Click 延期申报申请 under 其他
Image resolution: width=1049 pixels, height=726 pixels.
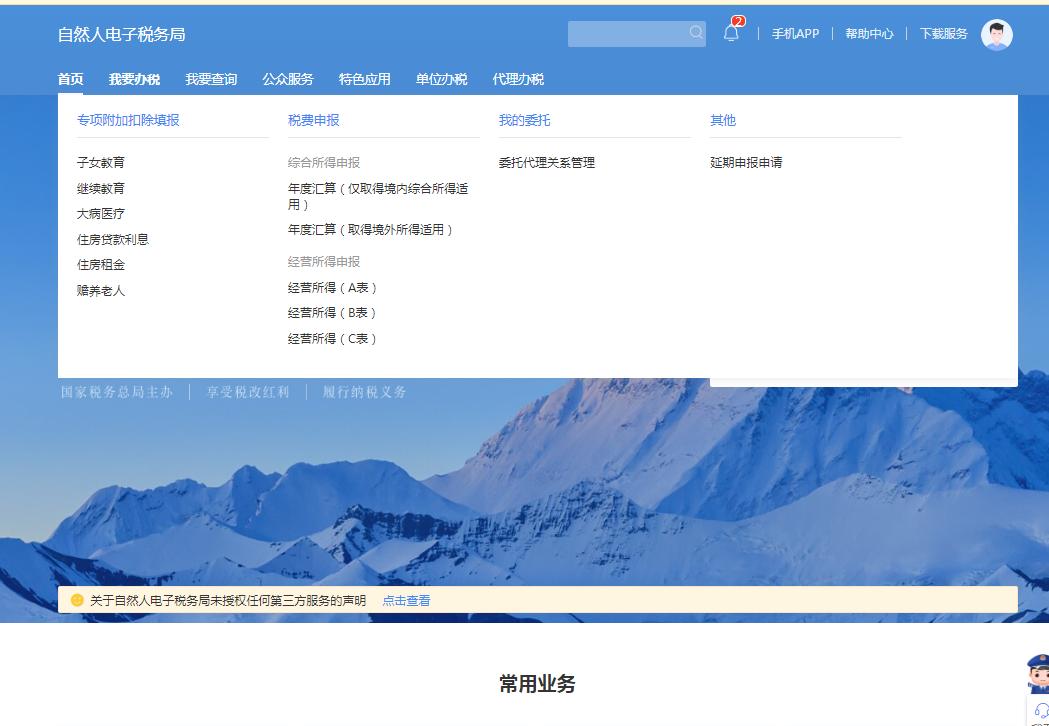(x=747, y=162)
